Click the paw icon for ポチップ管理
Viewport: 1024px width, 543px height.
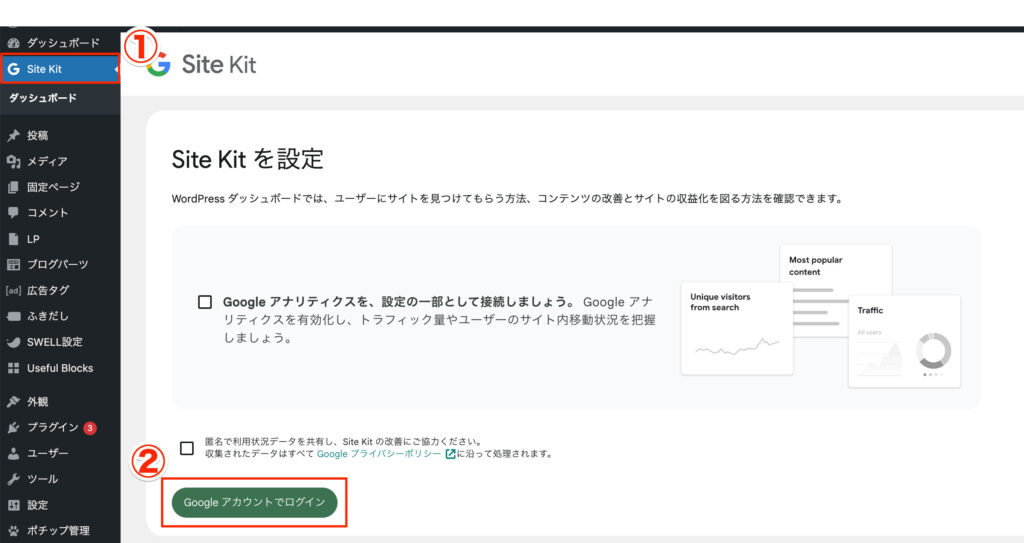13,531
